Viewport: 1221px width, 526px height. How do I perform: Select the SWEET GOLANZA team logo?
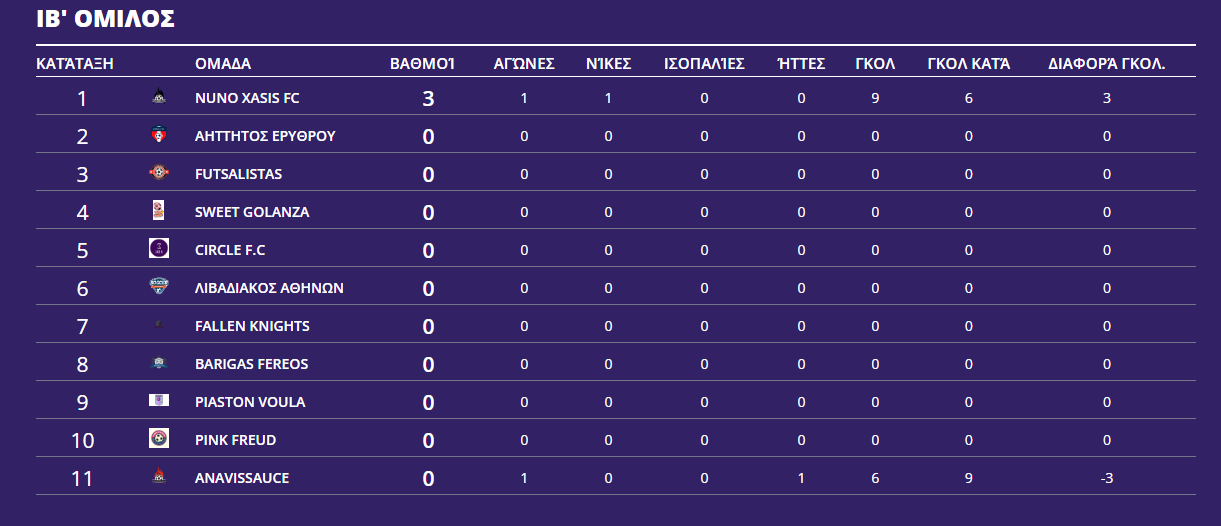point(158,211)
